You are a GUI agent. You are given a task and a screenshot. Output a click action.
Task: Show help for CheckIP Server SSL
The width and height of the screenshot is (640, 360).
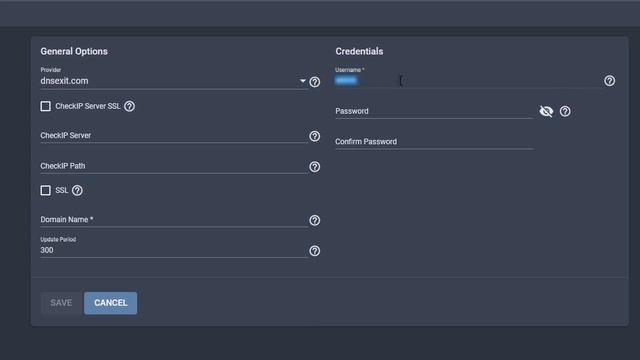point(129,106)
